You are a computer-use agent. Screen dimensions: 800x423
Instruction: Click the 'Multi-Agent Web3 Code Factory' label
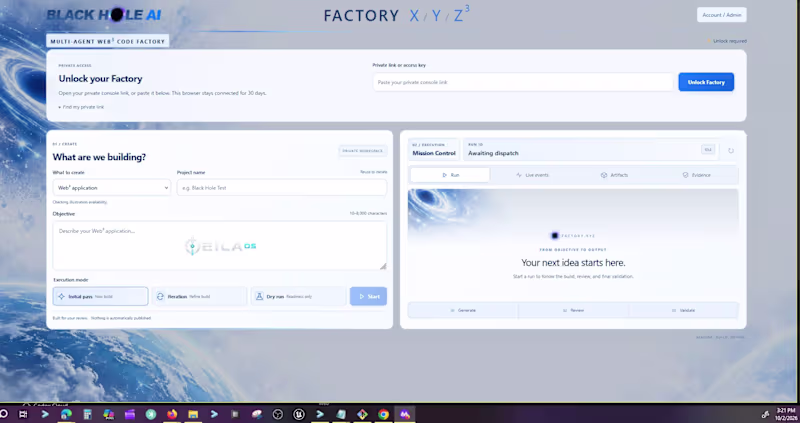pos(108,41)
